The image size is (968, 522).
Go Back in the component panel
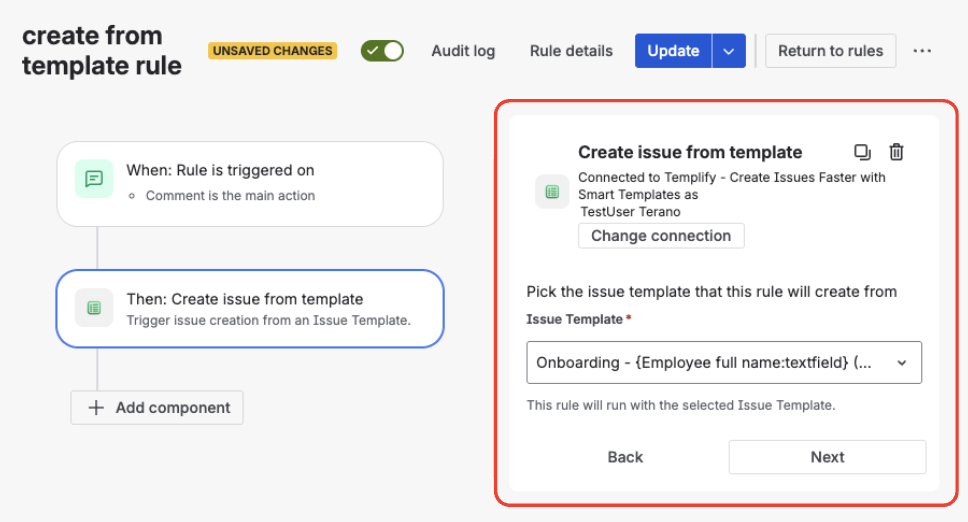[625, 457]
